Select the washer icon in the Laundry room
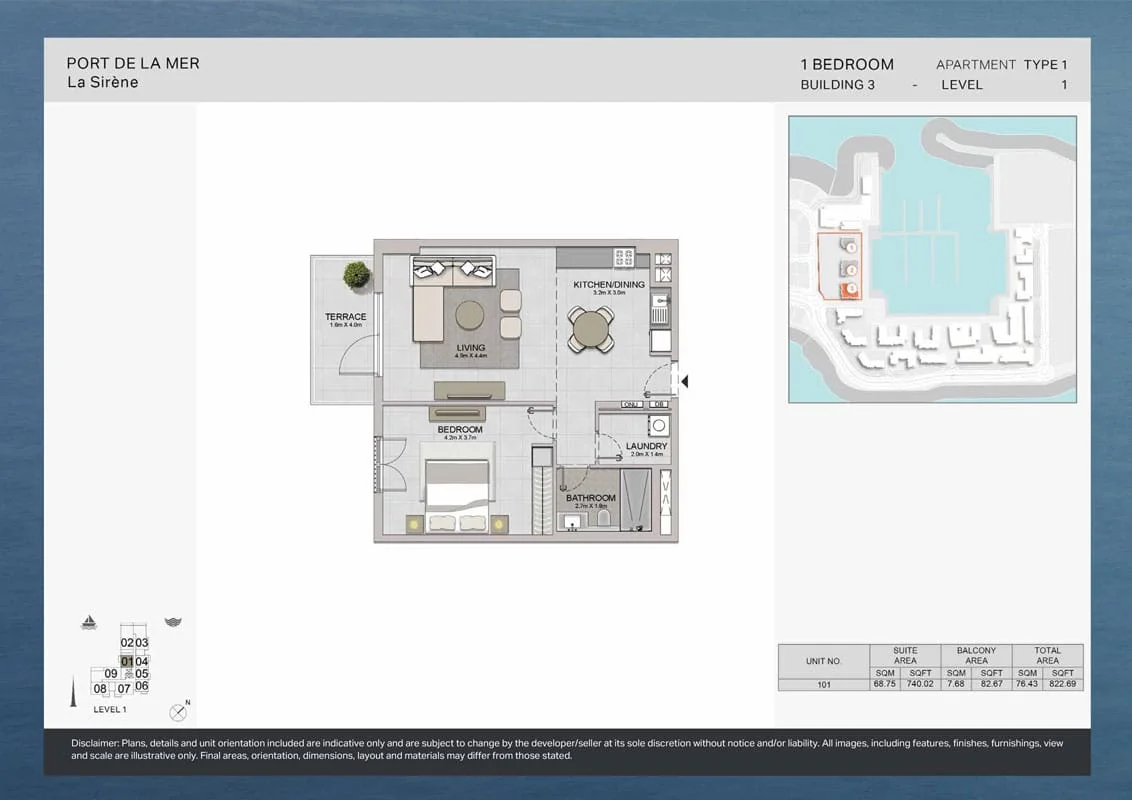Viewport: 1132px width, 800px height. (659, 426)
